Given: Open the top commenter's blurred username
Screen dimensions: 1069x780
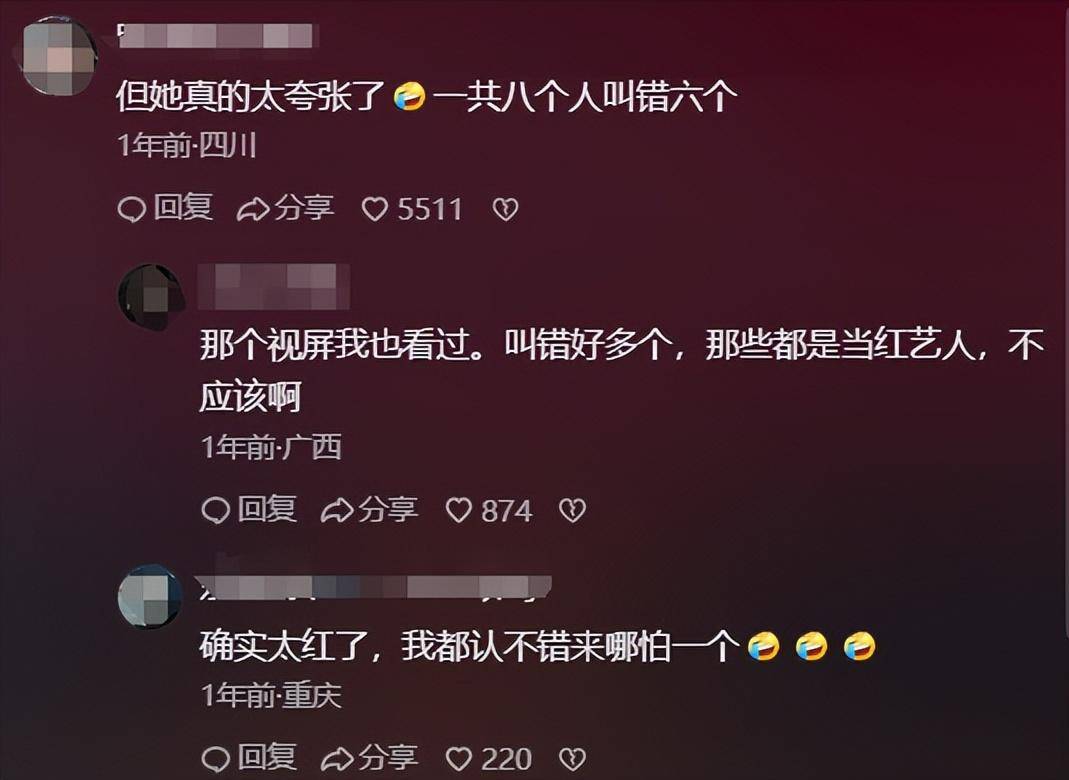Looking at the screenshot, I should [218, 35].
